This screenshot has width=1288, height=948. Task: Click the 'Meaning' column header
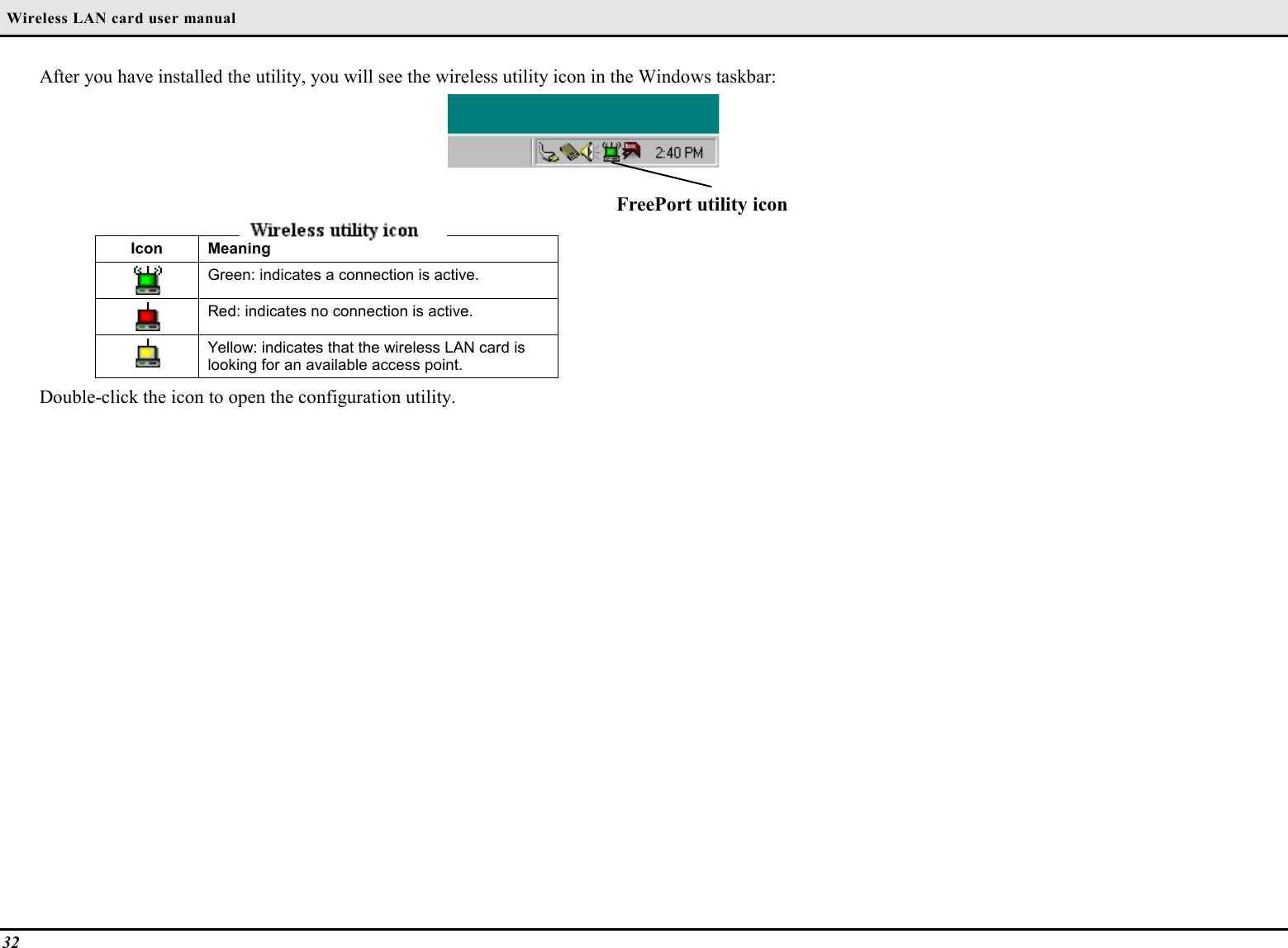coord(239,249)
